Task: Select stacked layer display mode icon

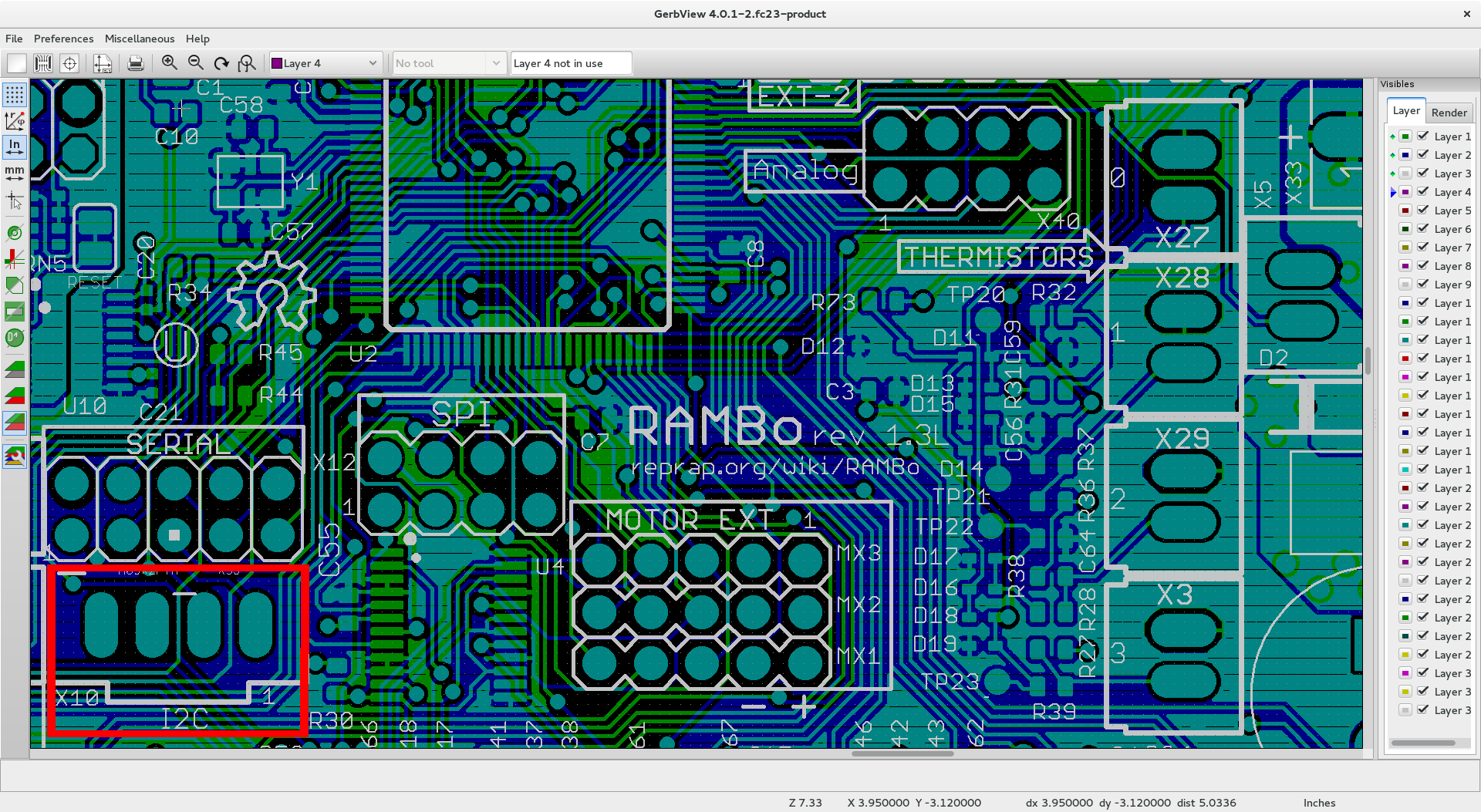Action: click(15, 395)
